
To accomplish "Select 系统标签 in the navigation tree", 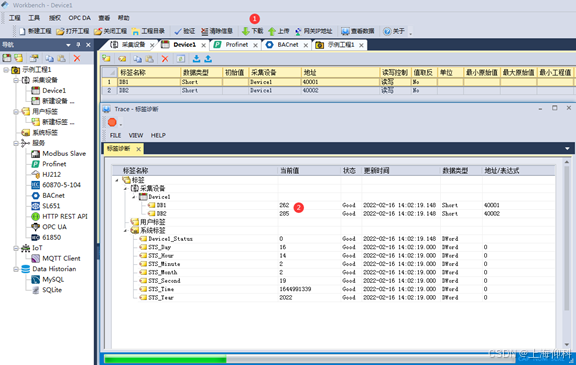I will coord(40,133).
